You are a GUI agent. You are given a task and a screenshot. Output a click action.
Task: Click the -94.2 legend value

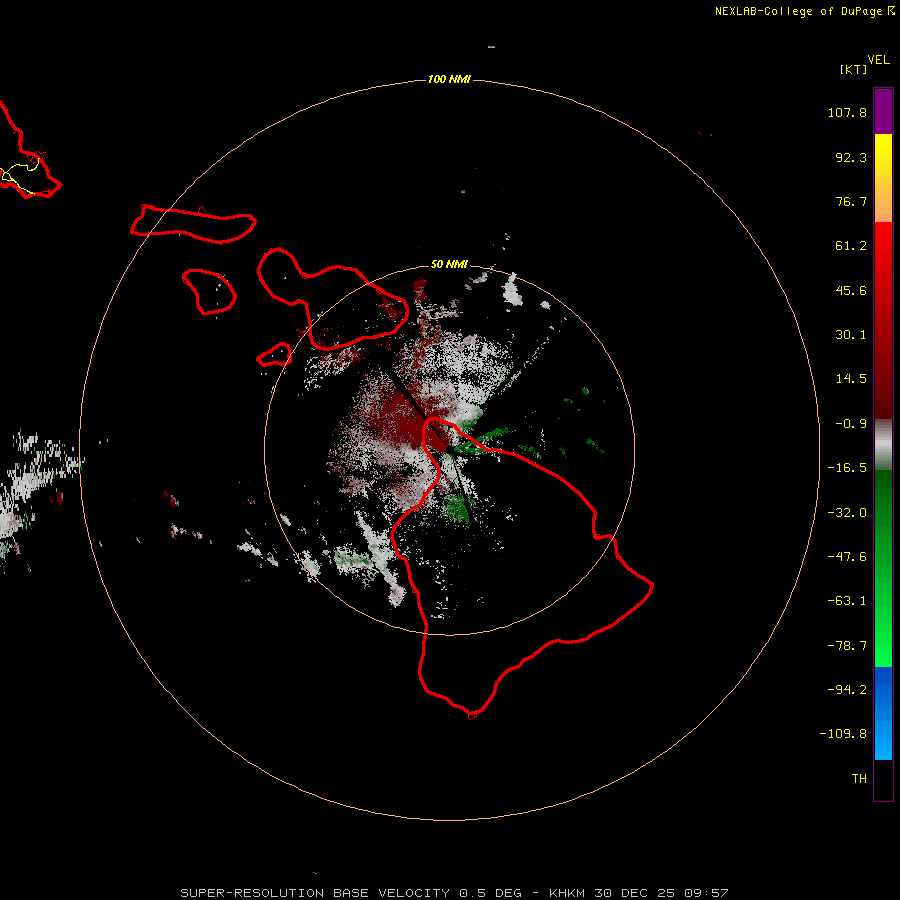tap(847, 690)
